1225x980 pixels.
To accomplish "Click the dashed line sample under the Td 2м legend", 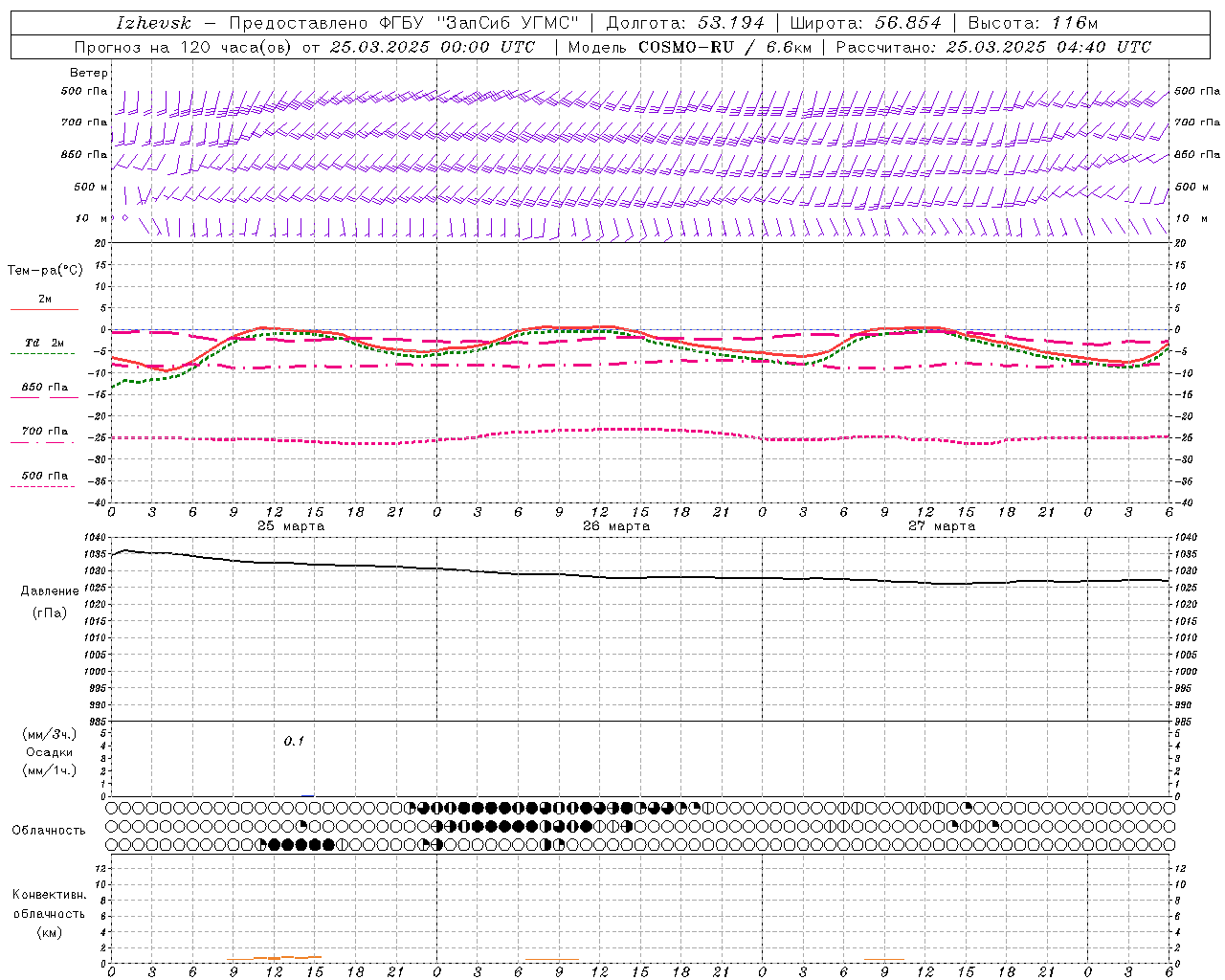I will point(42,354).
